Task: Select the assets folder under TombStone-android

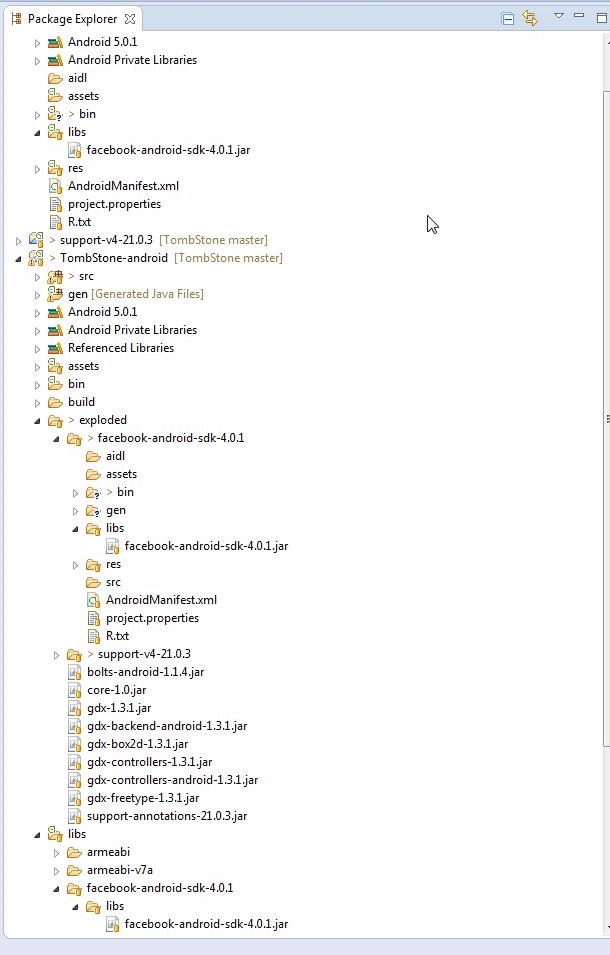Action: [x=83, y=366]
